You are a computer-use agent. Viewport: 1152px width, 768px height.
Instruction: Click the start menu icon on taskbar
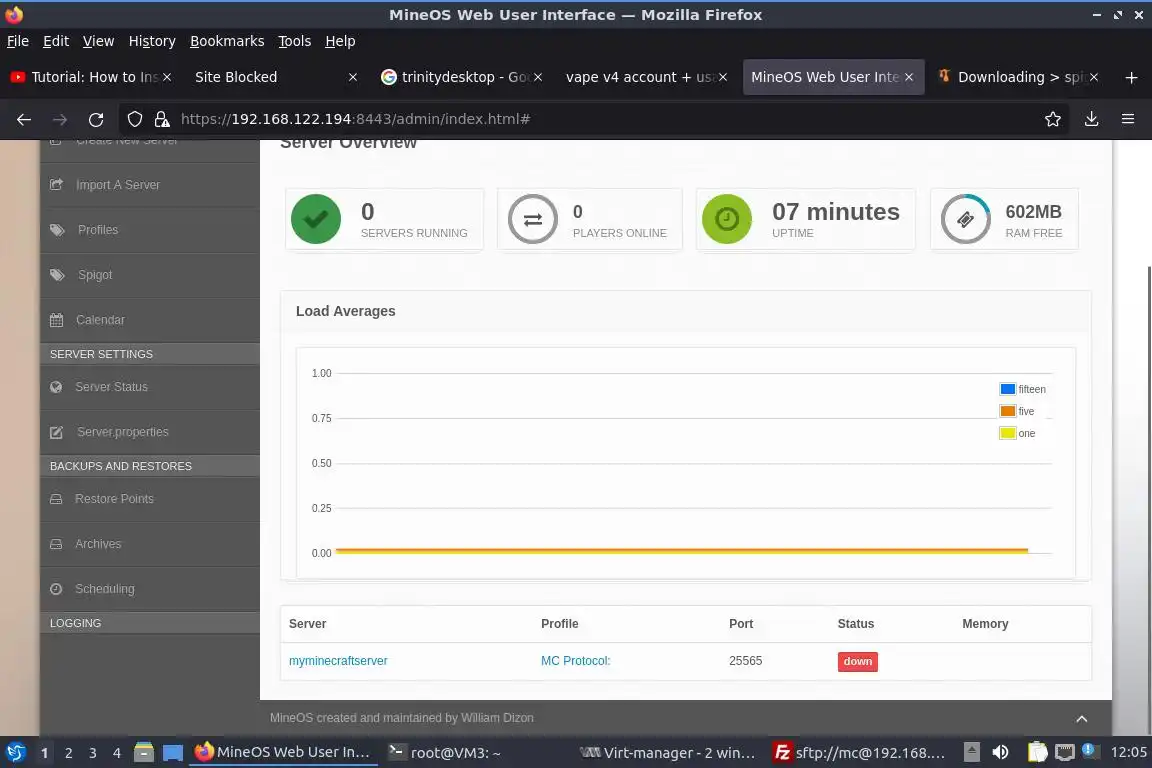coord(16,752)
